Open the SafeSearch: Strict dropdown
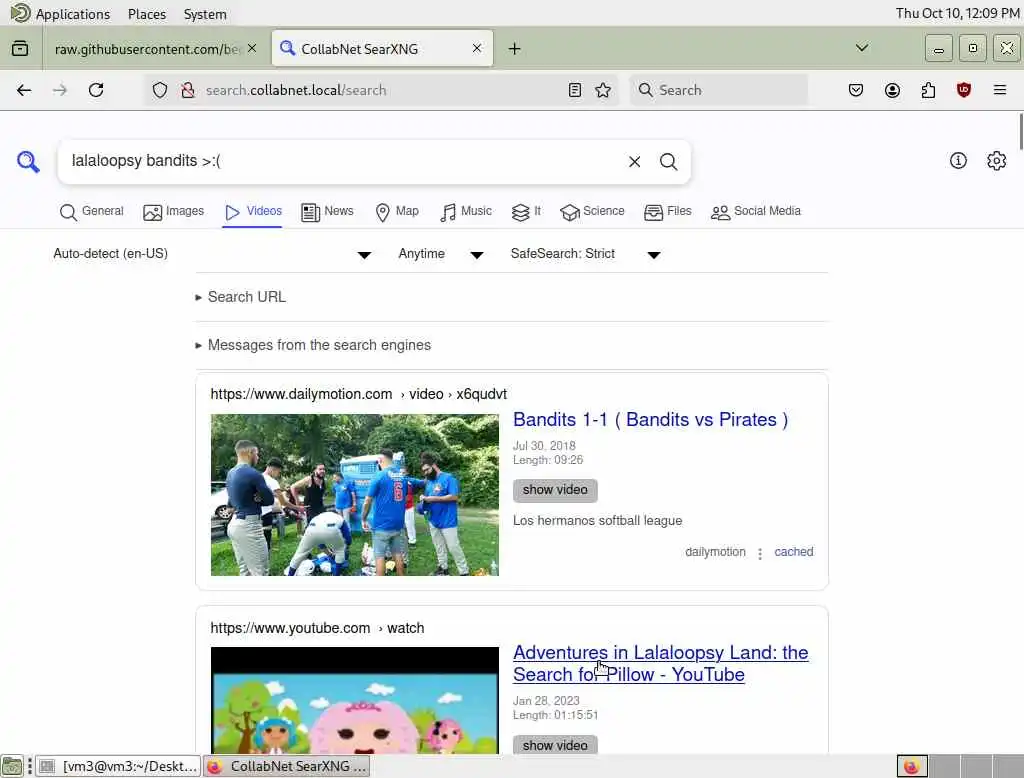The width and height of the screenshot is (1024, 778). (586, 254)
